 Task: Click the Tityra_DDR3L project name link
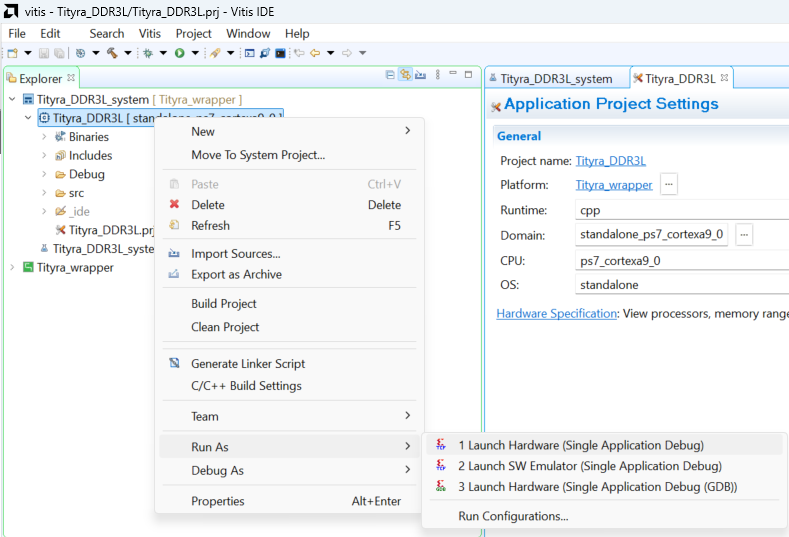[610, 160]
